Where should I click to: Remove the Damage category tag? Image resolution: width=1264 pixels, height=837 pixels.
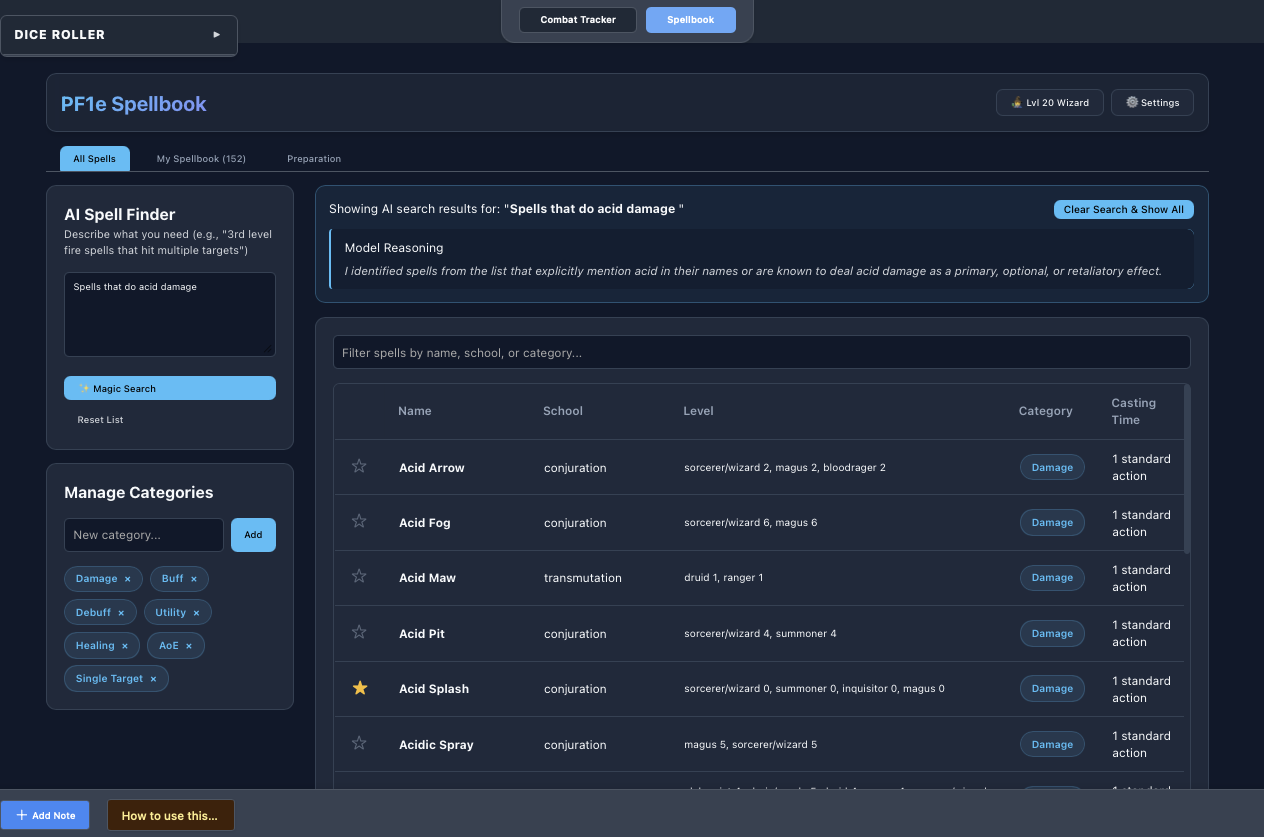point(128,579)
